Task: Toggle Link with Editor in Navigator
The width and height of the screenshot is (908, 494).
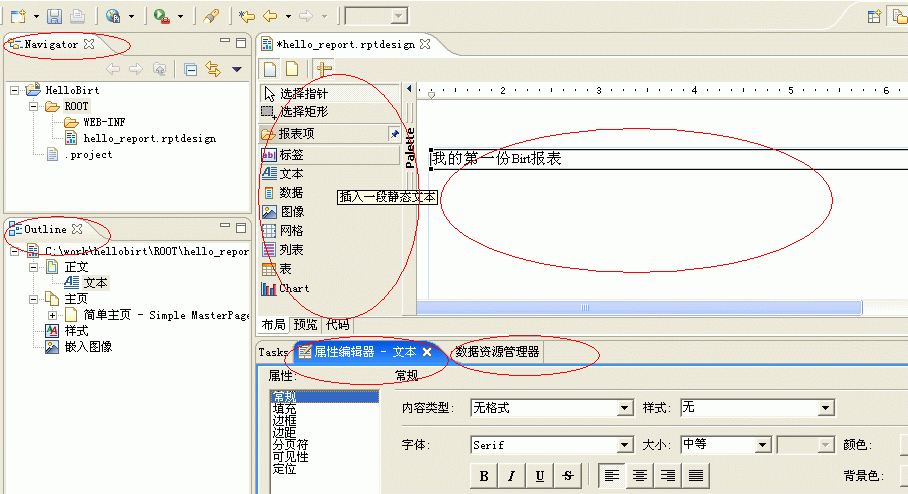Action: coord(213,69)
